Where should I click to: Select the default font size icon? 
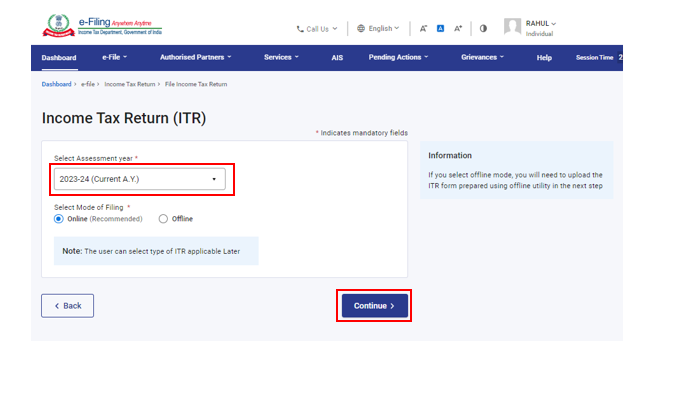coord(440,29)
